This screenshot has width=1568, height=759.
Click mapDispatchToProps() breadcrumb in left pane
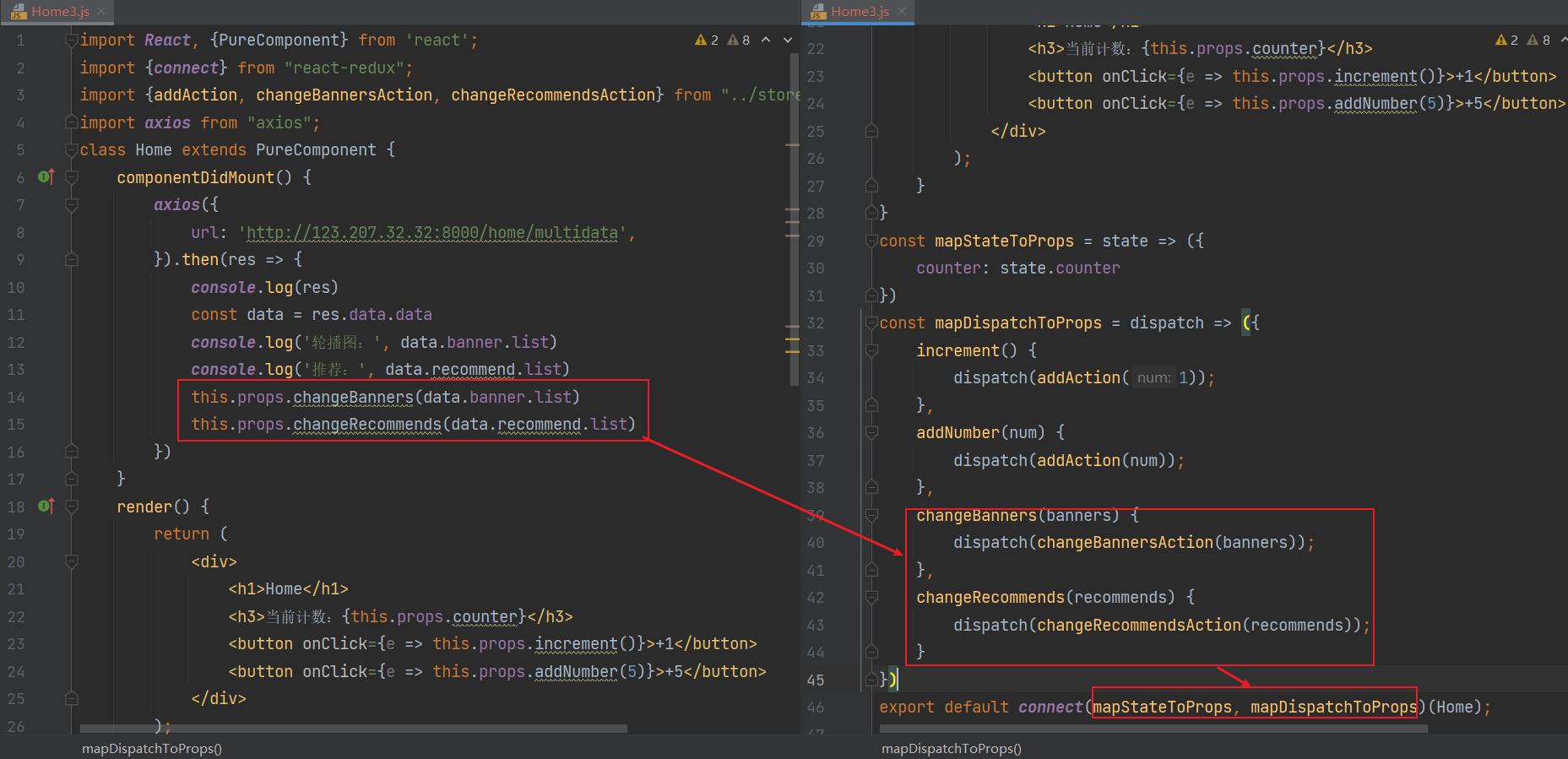tap(152, 748)
